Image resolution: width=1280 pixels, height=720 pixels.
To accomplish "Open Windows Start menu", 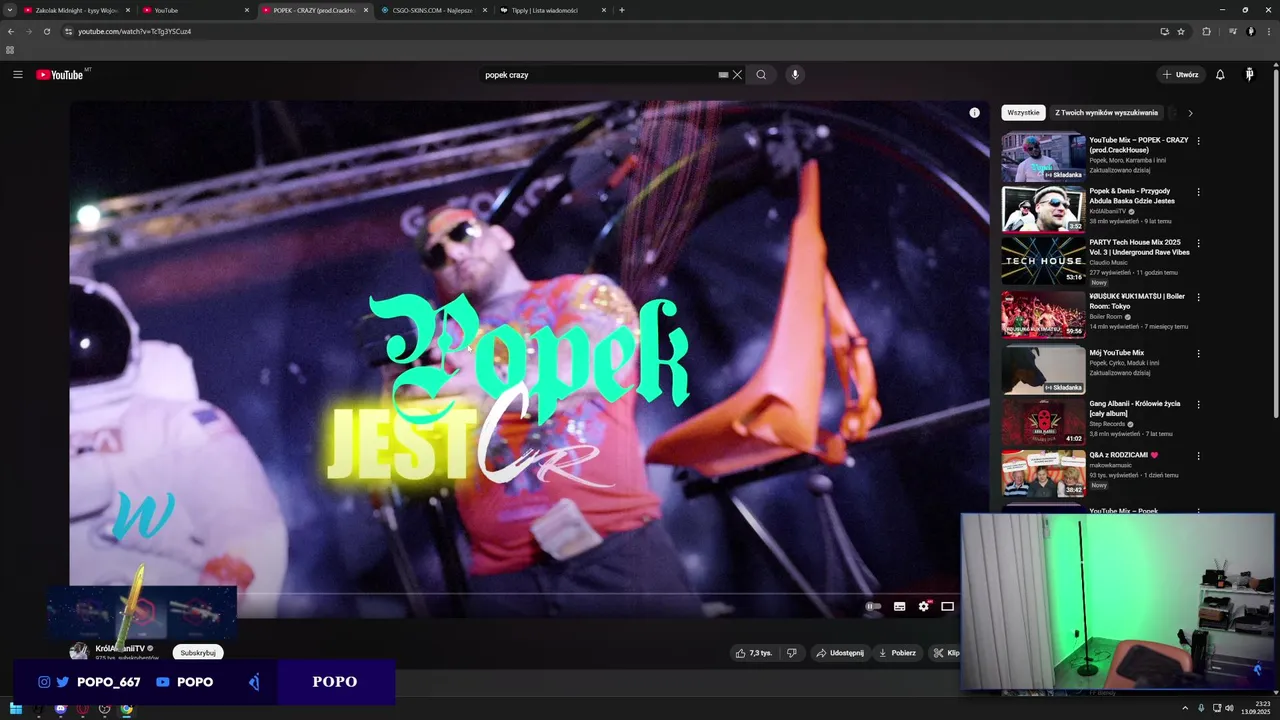I will tap(16, 709).
